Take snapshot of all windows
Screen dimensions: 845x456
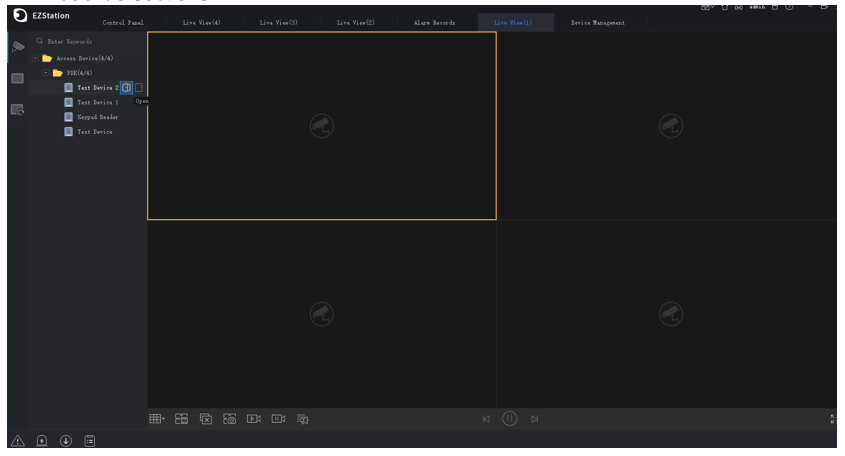[230, 419]
